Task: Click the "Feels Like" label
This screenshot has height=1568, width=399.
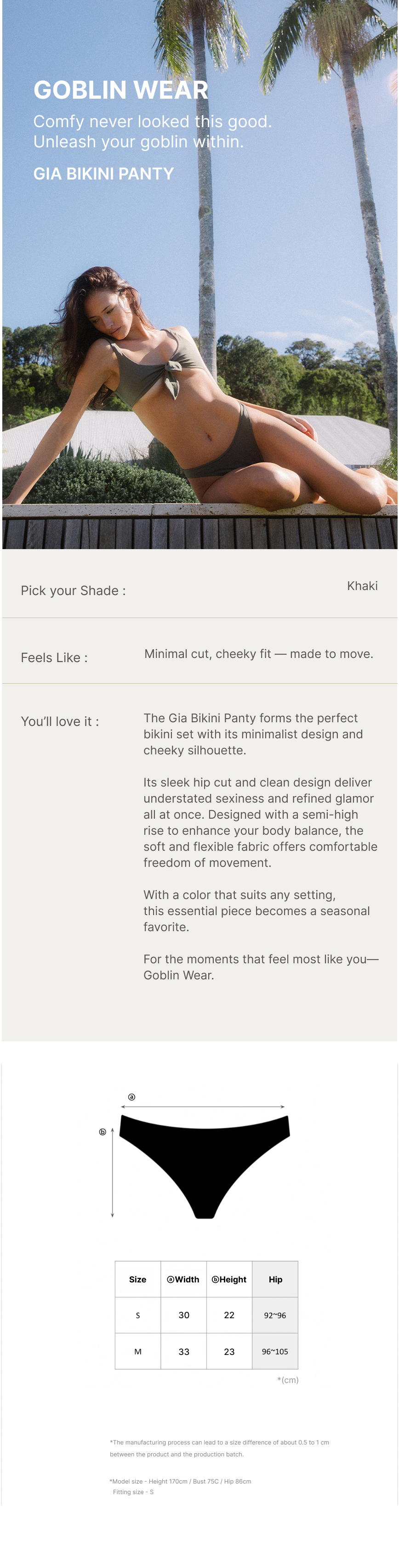Action: coord(54,658)
